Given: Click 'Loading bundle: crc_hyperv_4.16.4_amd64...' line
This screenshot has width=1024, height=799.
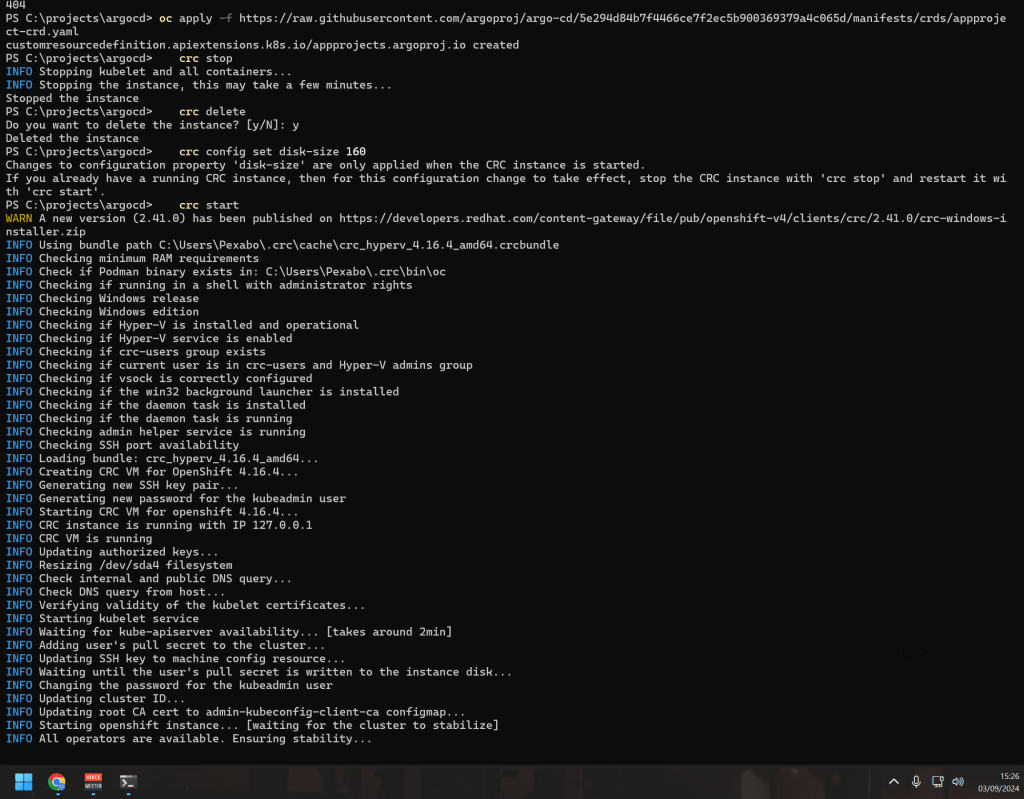Looking at the screenshot, I should pos(162,459).
